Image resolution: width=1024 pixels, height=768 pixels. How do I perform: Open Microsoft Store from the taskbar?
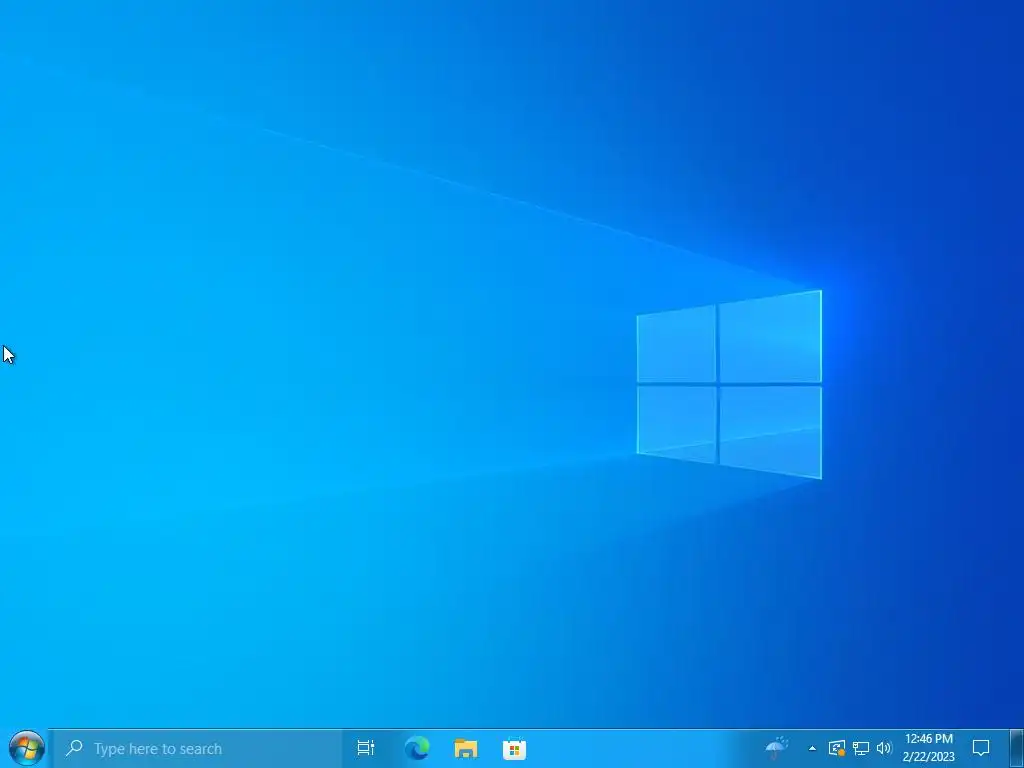(x=515, y=748)
